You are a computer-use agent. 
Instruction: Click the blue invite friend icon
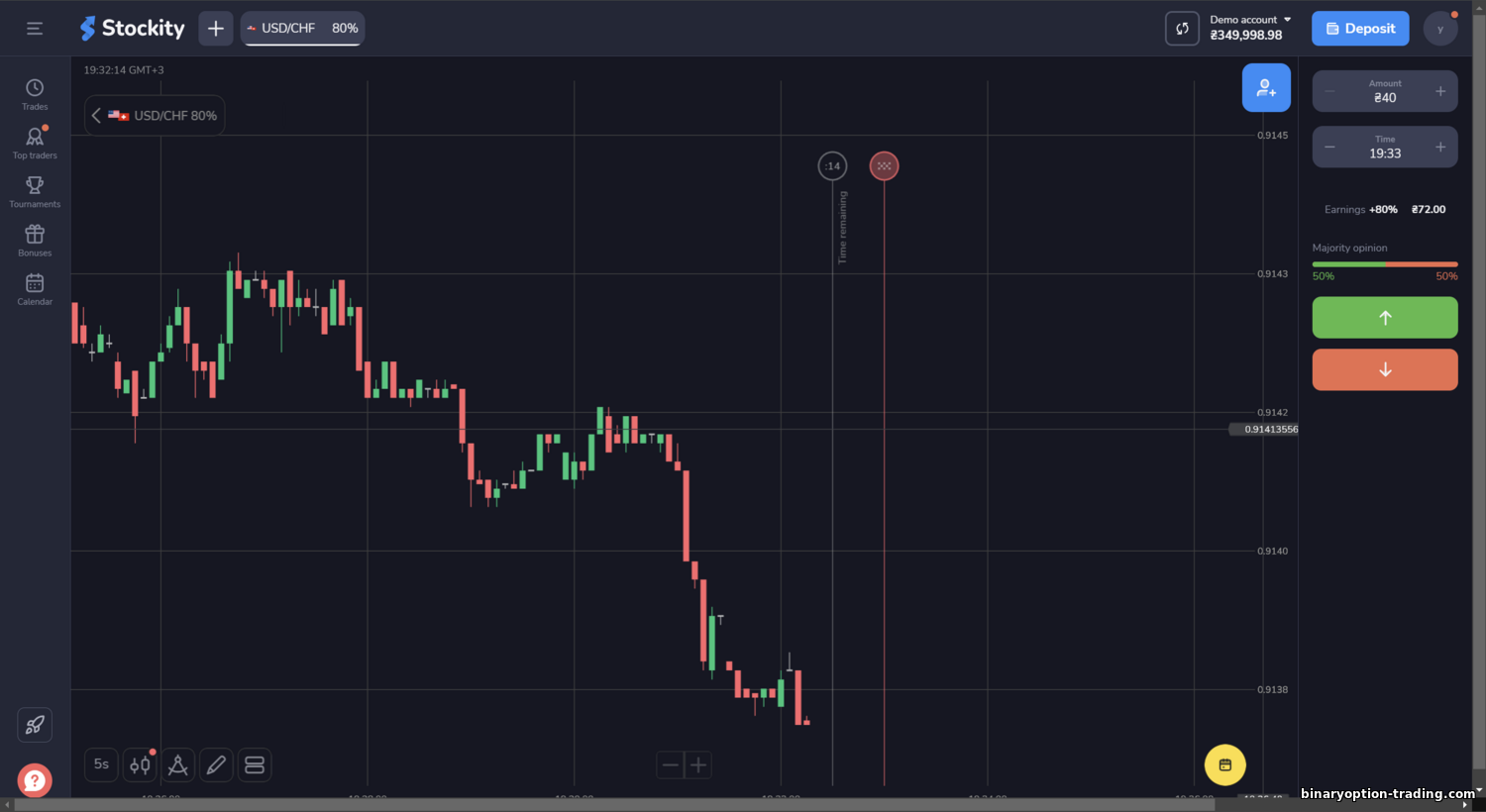pyautogui.click(x=1266, y=88)
